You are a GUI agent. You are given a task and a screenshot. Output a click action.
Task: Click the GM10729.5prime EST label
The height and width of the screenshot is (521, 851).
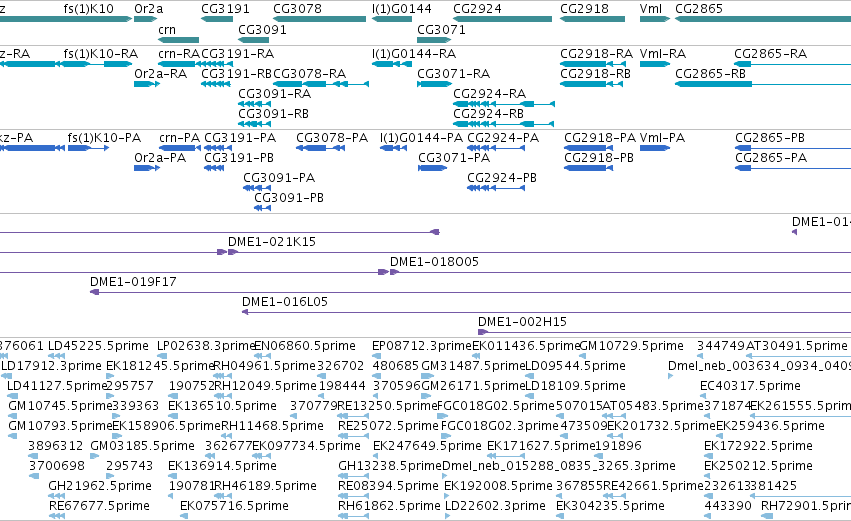point(632,346)
